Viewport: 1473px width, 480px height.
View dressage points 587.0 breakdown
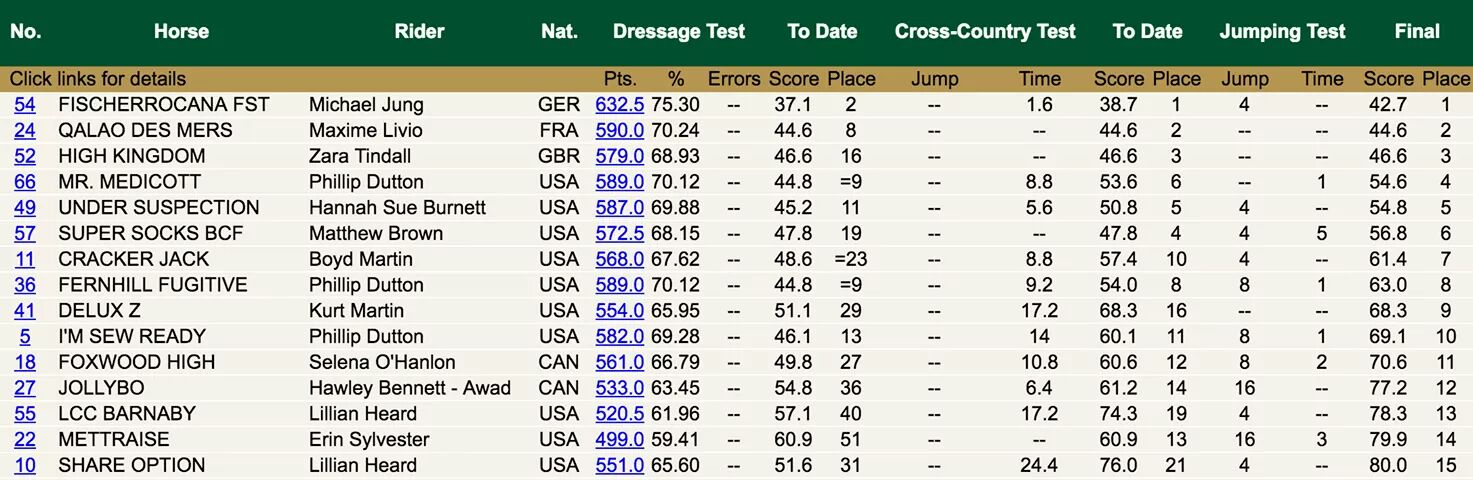[x=619, y=208]
